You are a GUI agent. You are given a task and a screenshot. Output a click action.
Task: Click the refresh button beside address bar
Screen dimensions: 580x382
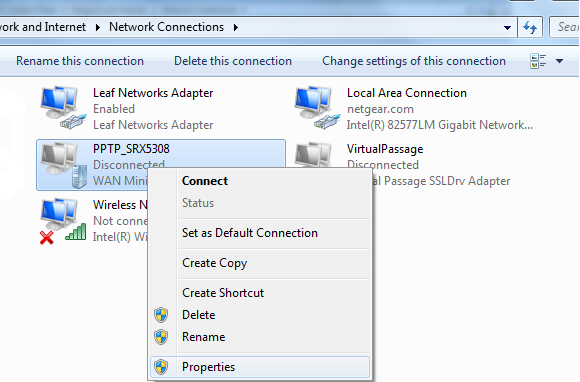point(530,27)
